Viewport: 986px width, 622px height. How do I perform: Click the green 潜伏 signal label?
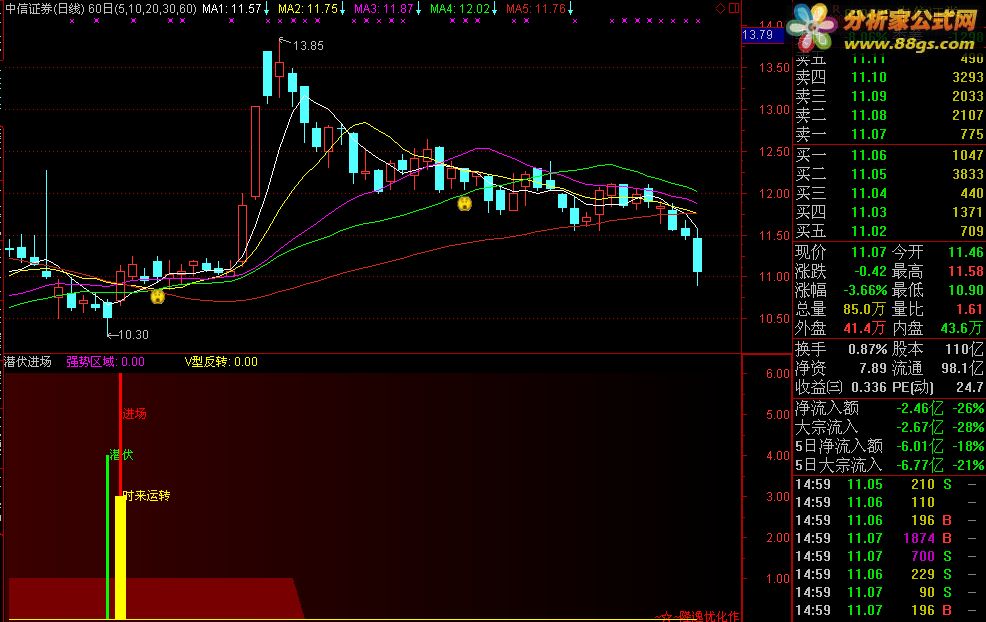pos(121,455)
